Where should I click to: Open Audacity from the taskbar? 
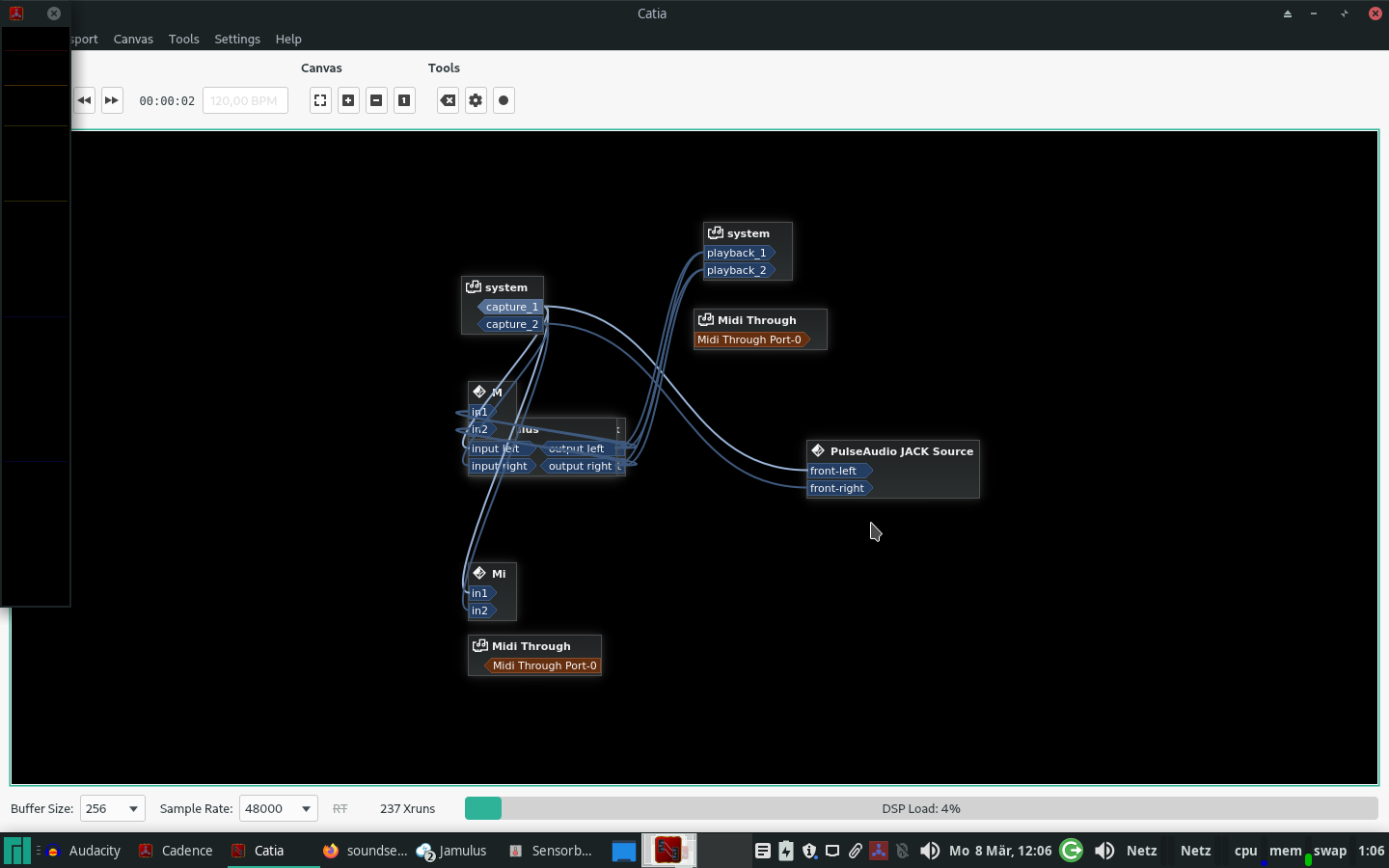(95, 851)
